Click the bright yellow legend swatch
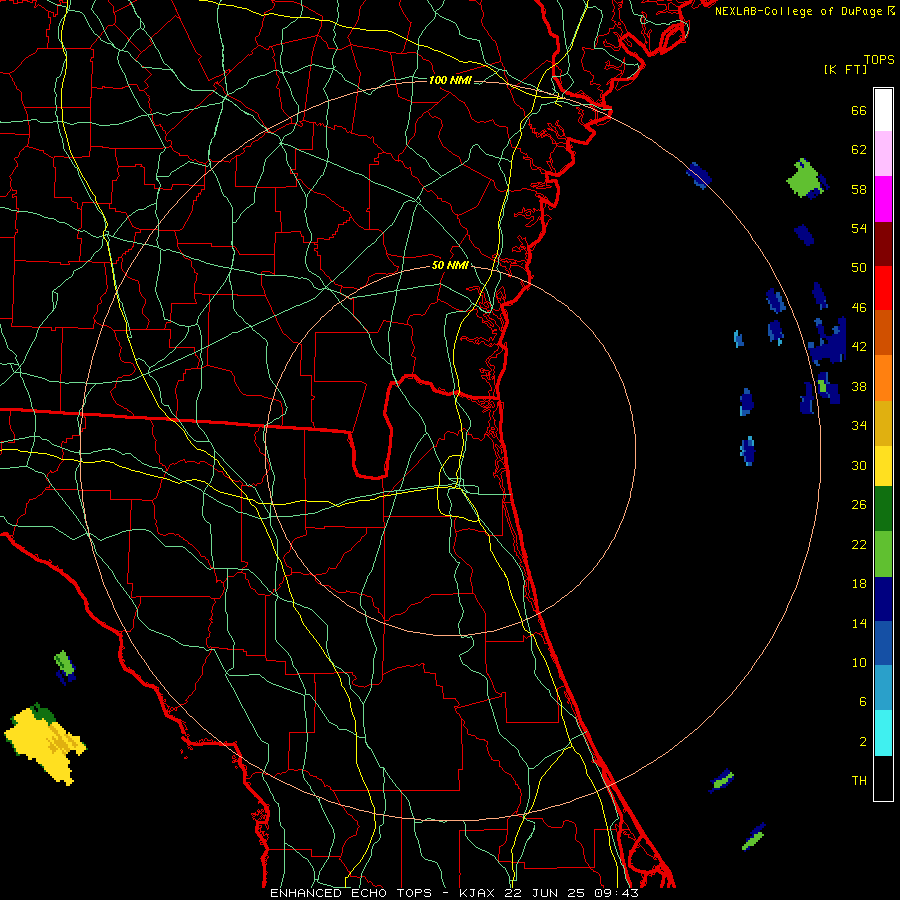Viewport: 900px width, 900px height. coord(883,465)
